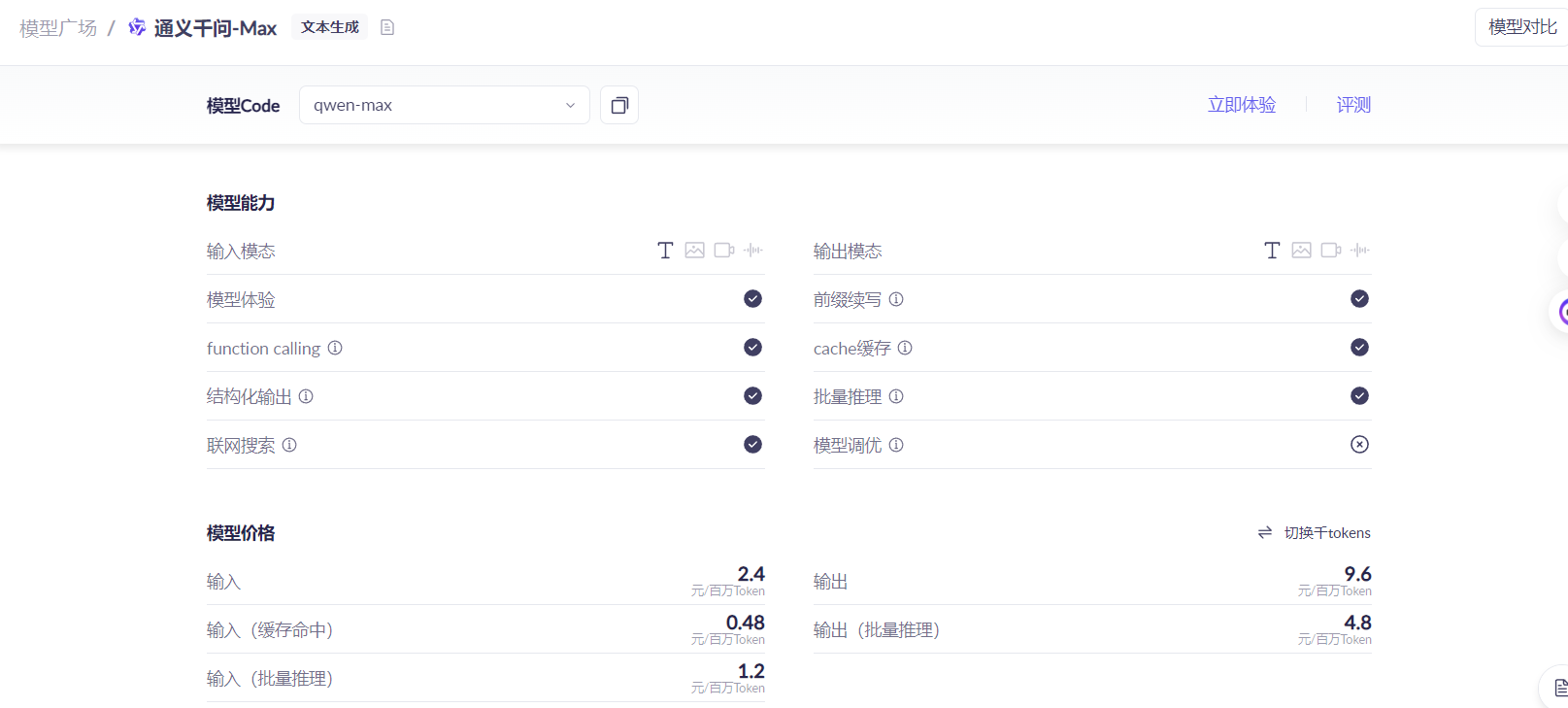This screenshot has height=708, width=1568.
Task: Click the 模型价格 heading
Action: tap(241, 533)
